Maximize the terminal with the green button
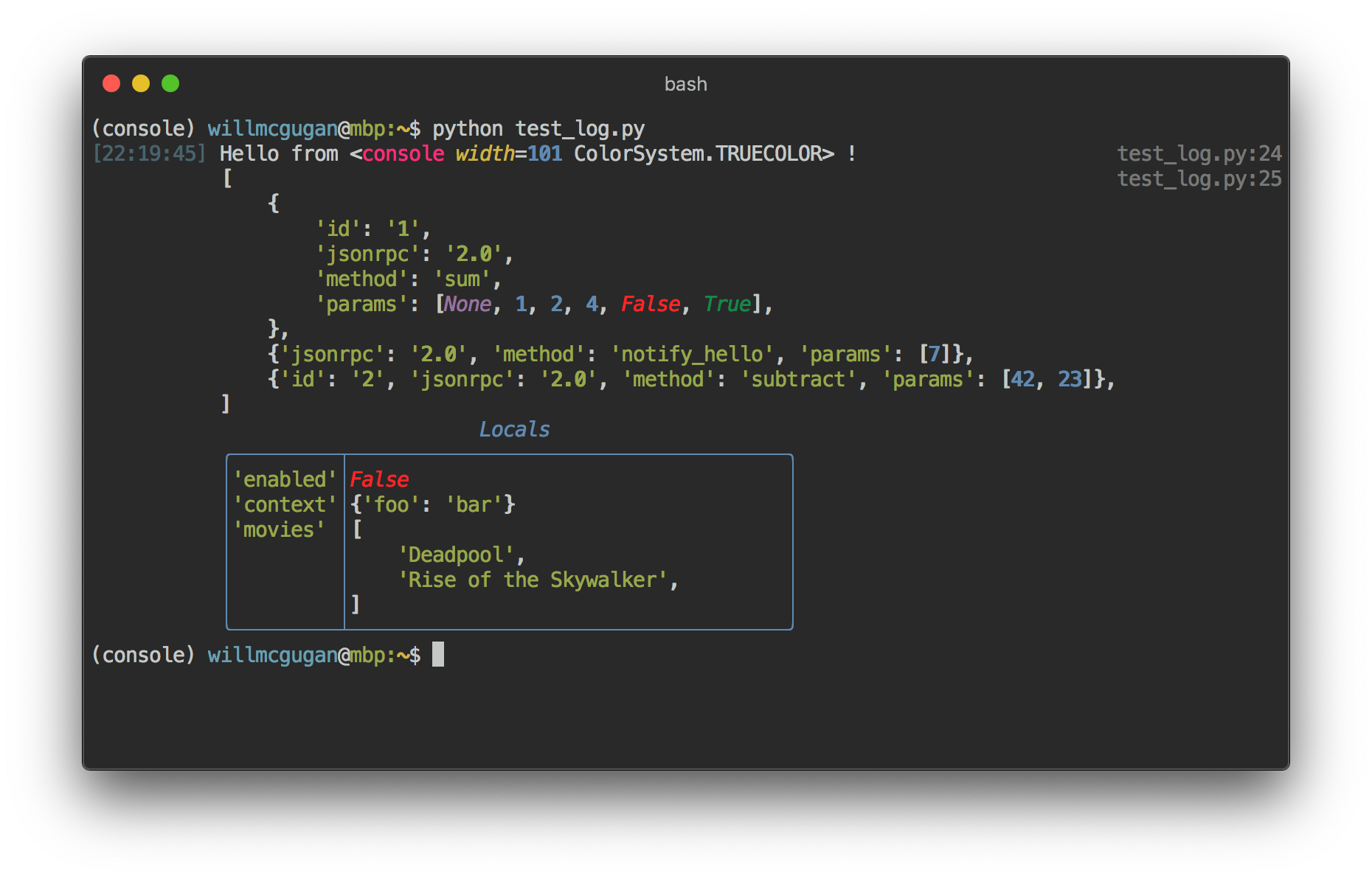 (170, 83)
